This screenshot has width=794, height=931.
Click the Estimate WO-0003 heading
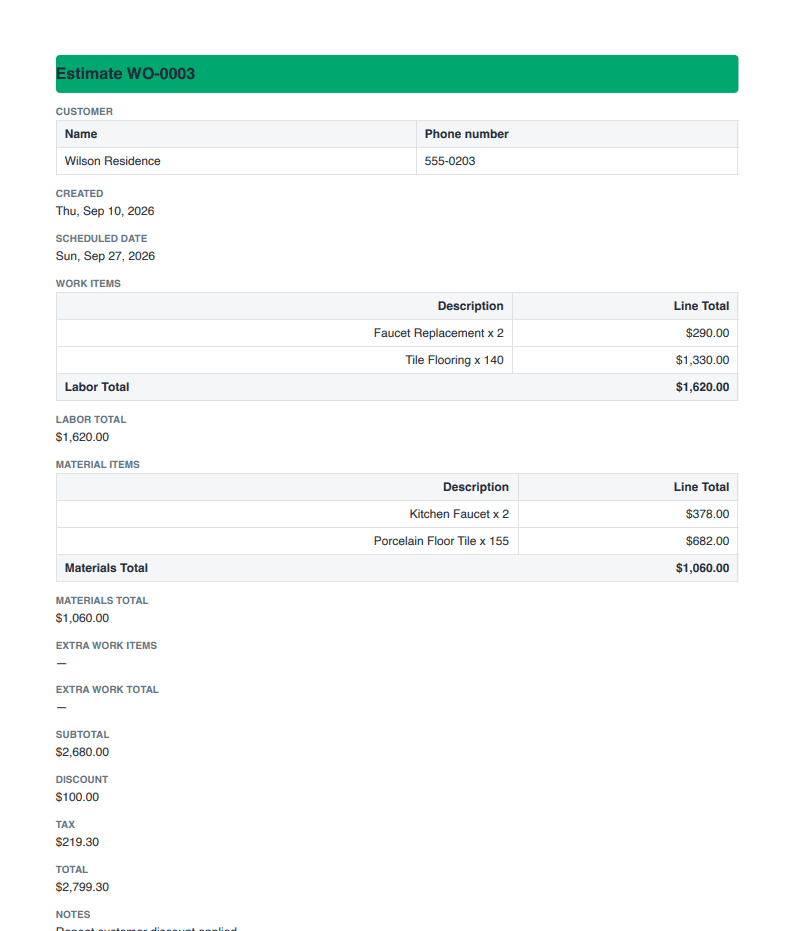pos(125,74)
